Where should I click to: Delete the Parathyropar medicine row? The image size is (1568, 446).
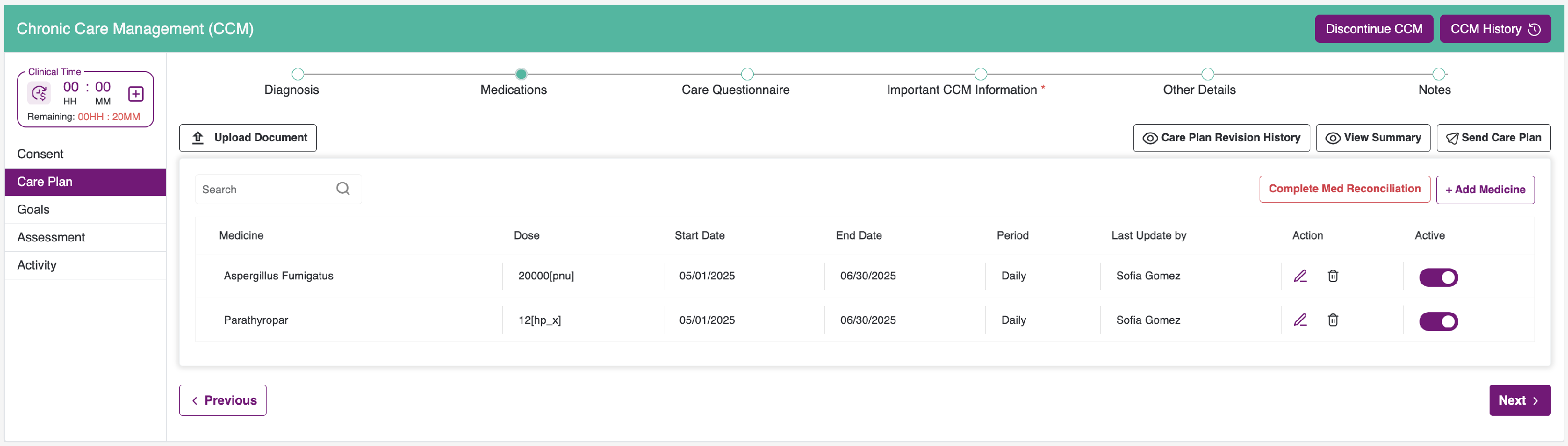pyautogui.click(x=1332, y=320)
